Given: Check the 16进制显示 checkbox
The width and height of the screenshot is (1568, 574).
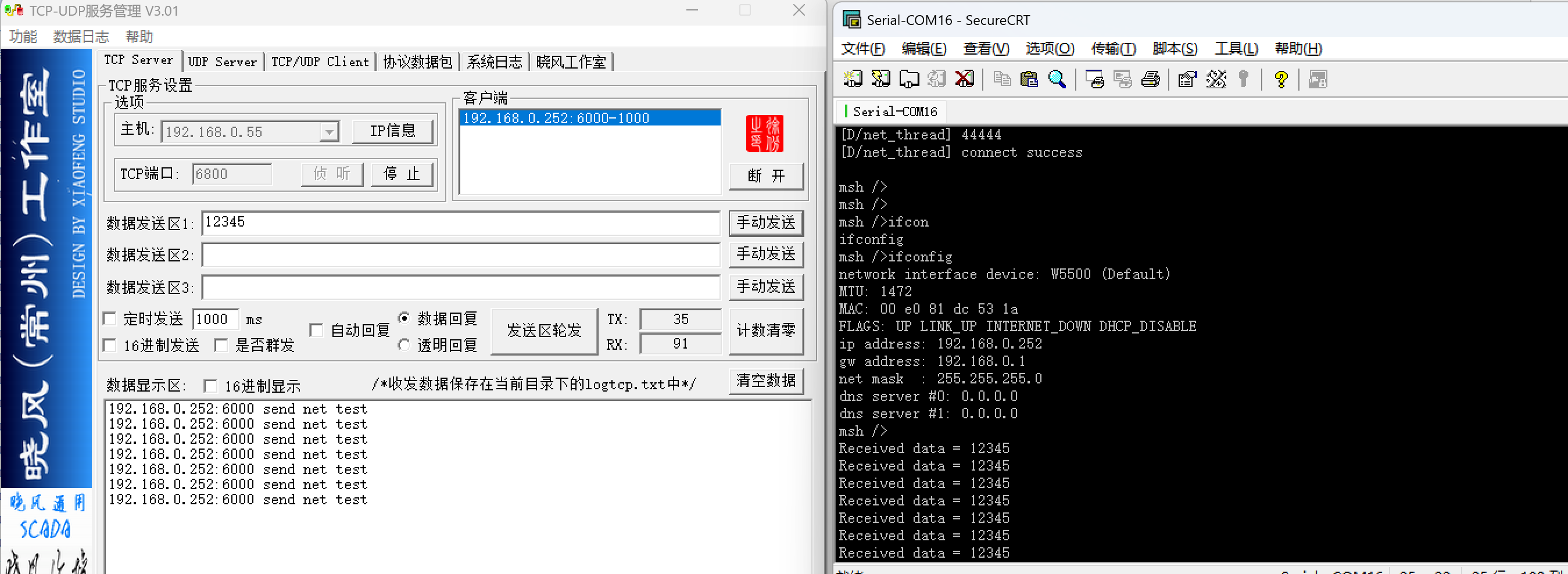Looking at the screenshot, I should [210, 386].
